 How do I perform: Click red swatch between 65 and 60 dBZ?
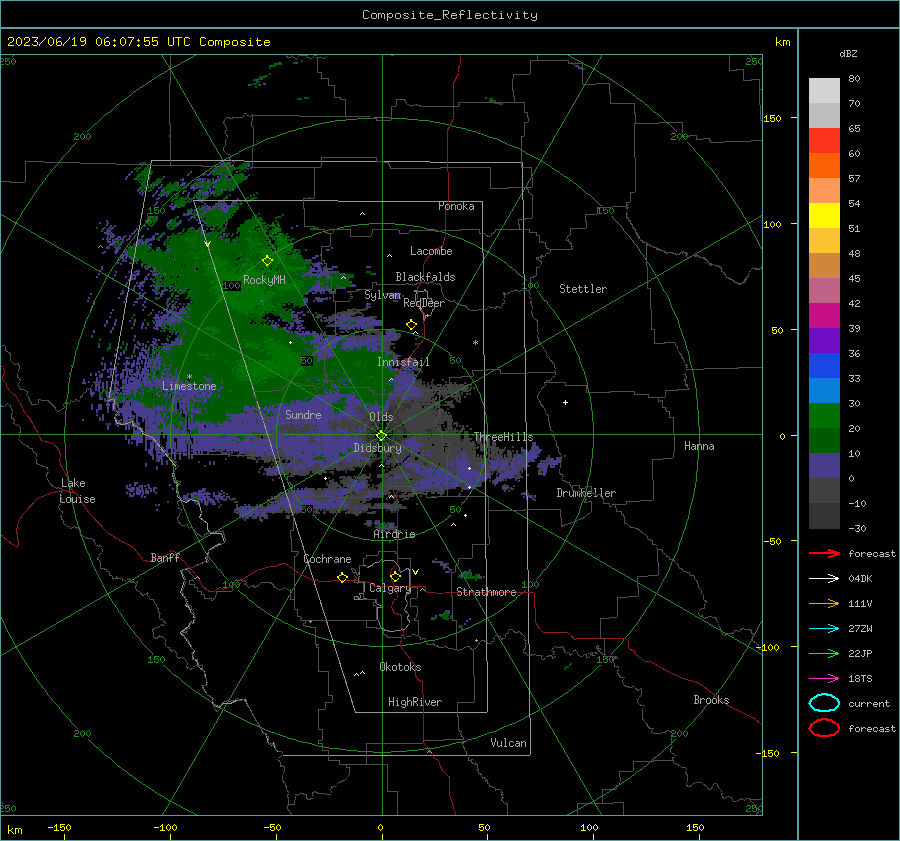coord(824,141)
